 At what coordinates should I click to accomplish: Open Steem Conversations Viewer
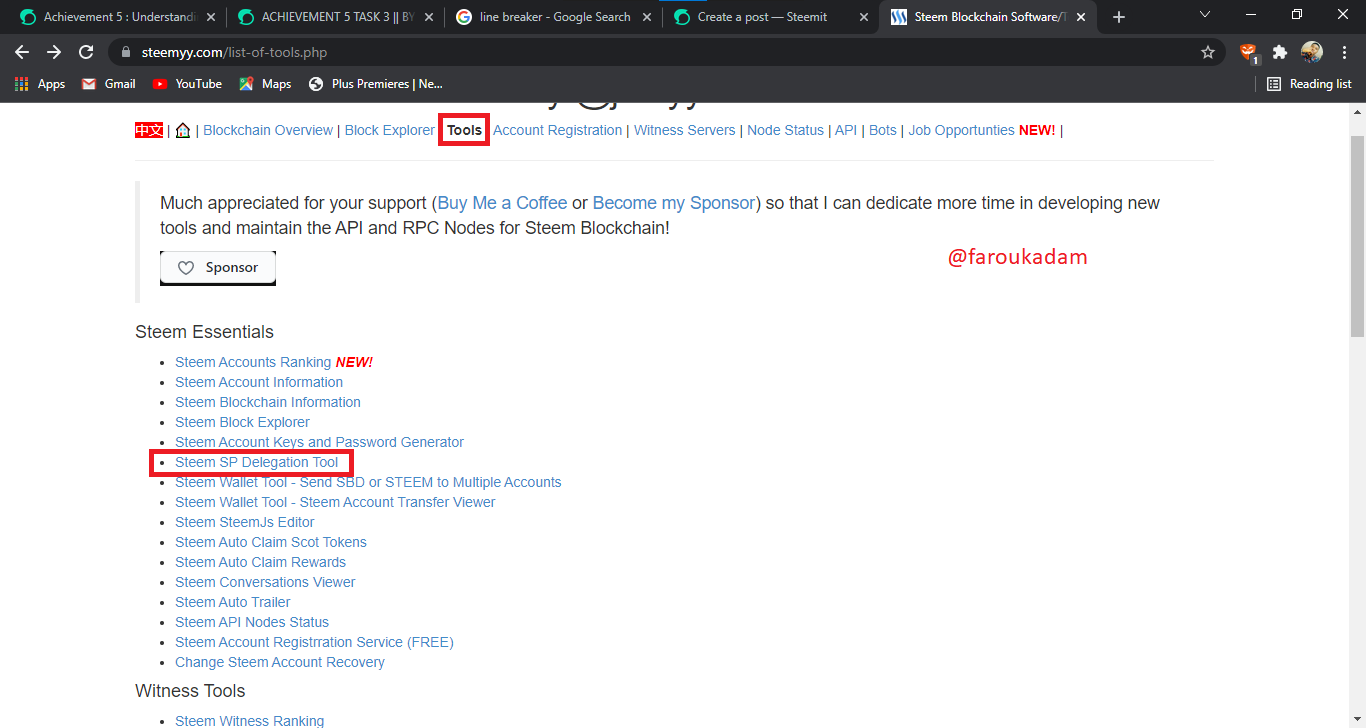click(x=265, y=582)
